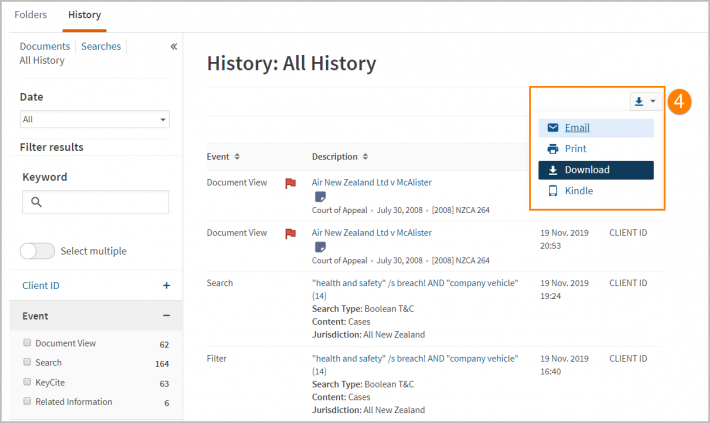Open note icon under first Air New Zealand result
This screenshot has height=423, width=710.
pos(320,197)
